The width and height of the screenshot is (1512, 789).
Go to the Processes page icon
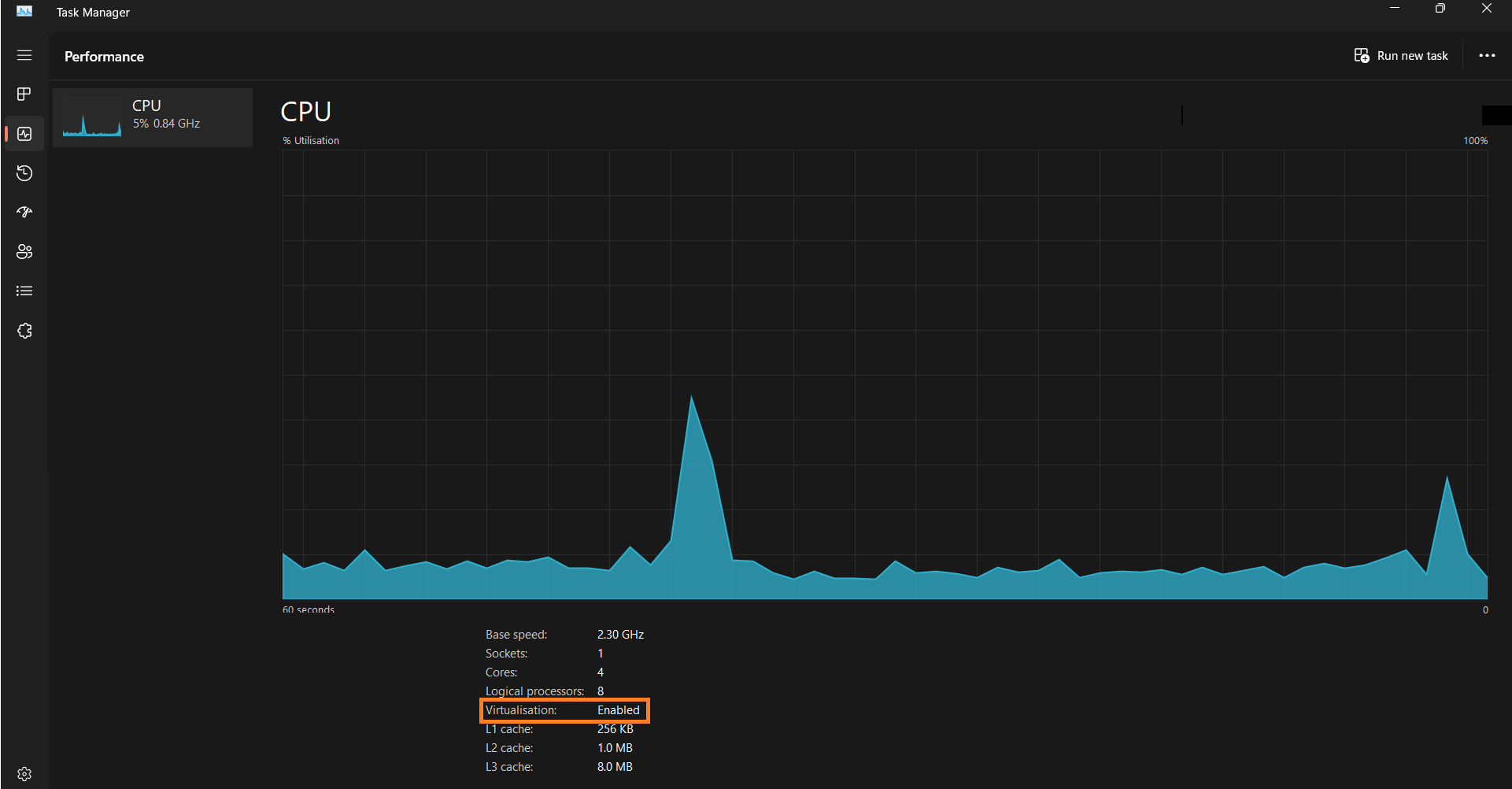pos(24,94)
